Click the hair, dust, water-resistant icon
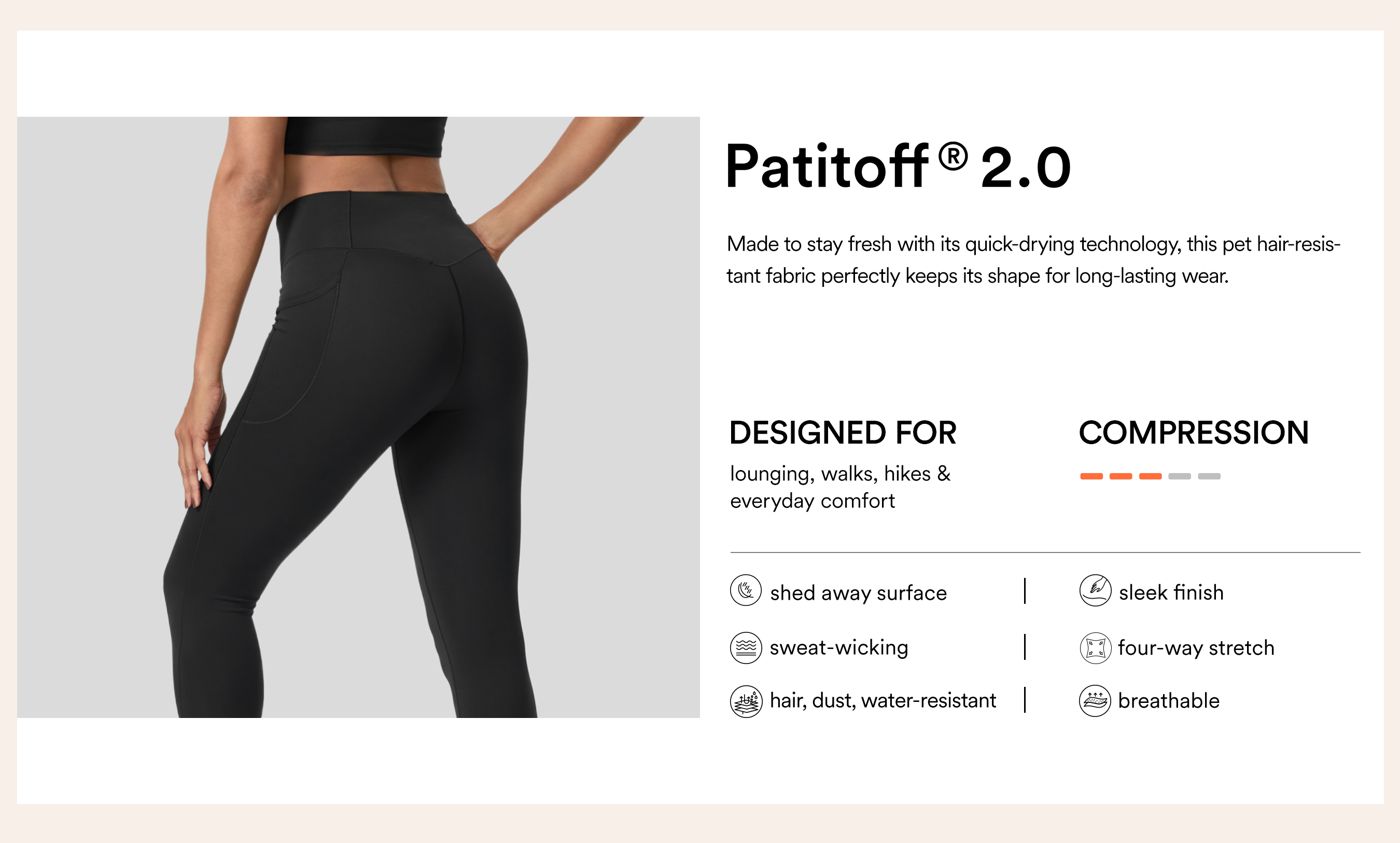Image resolution: width=1400 pixels, height=843 pixels. [746, 701]
